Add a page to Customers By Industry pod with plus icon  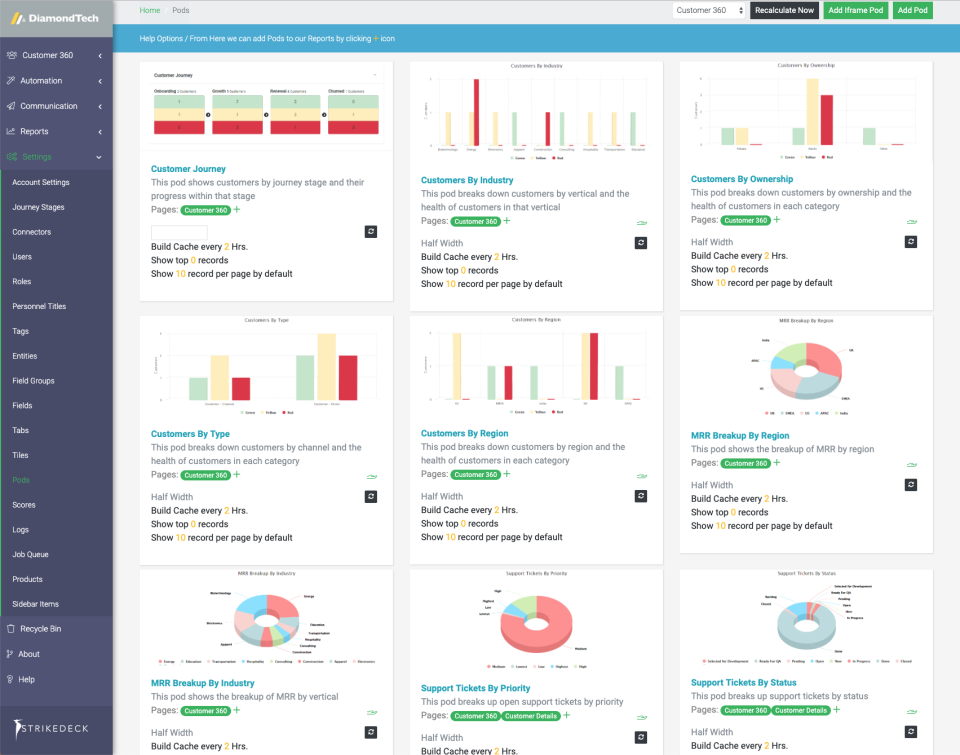(x=507, y=220)
